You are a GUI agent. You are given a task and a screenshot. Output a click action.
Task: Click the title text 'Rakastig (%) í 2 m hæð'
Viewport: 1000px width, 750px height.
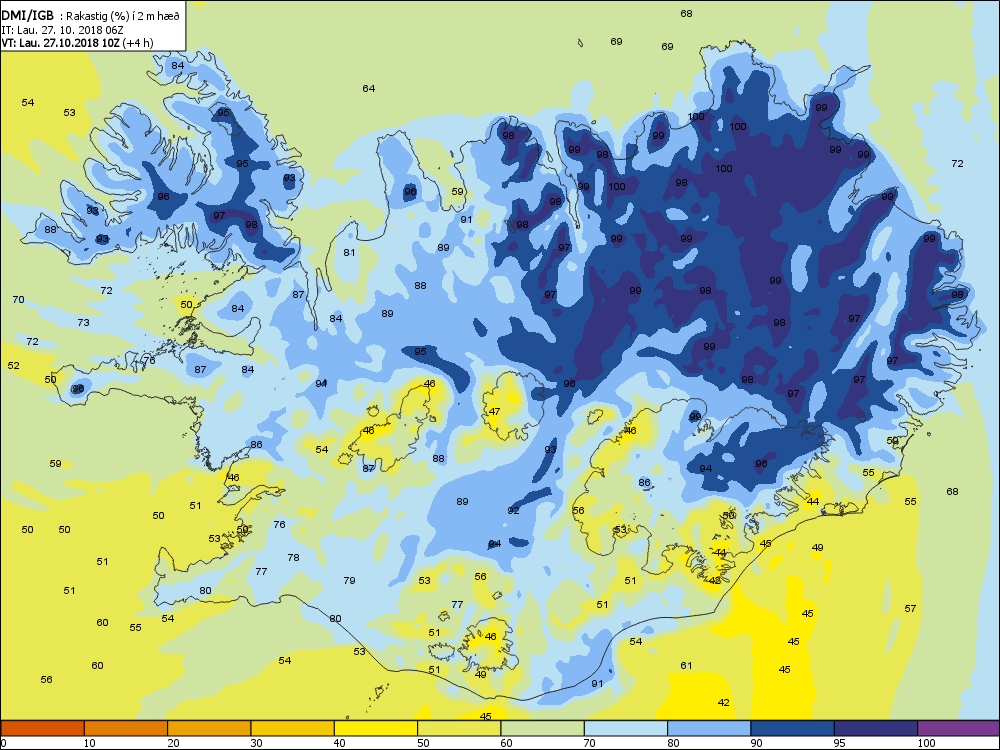point(123,17)
